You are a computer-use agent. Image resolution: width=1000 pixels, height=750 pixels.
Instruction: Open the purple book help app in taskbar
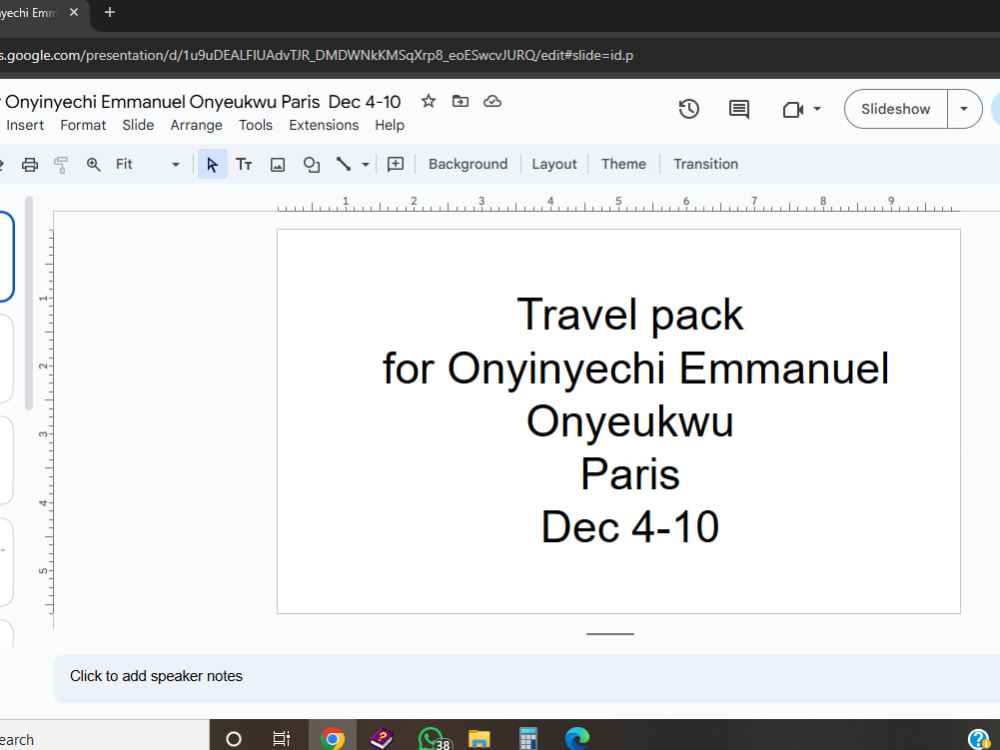tap(381, 739)
